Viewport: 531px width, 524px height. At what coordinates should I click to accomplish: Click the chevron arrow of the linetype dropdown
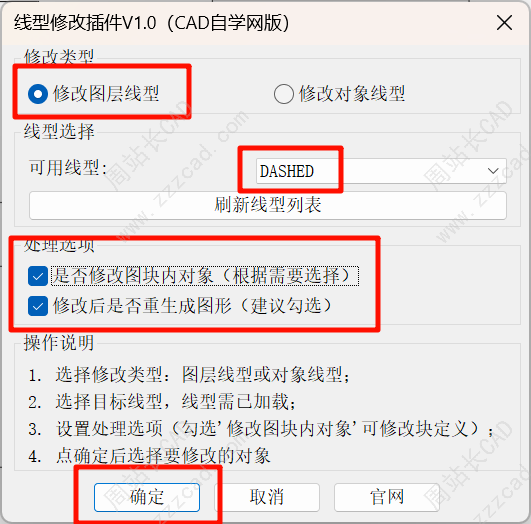493,171
